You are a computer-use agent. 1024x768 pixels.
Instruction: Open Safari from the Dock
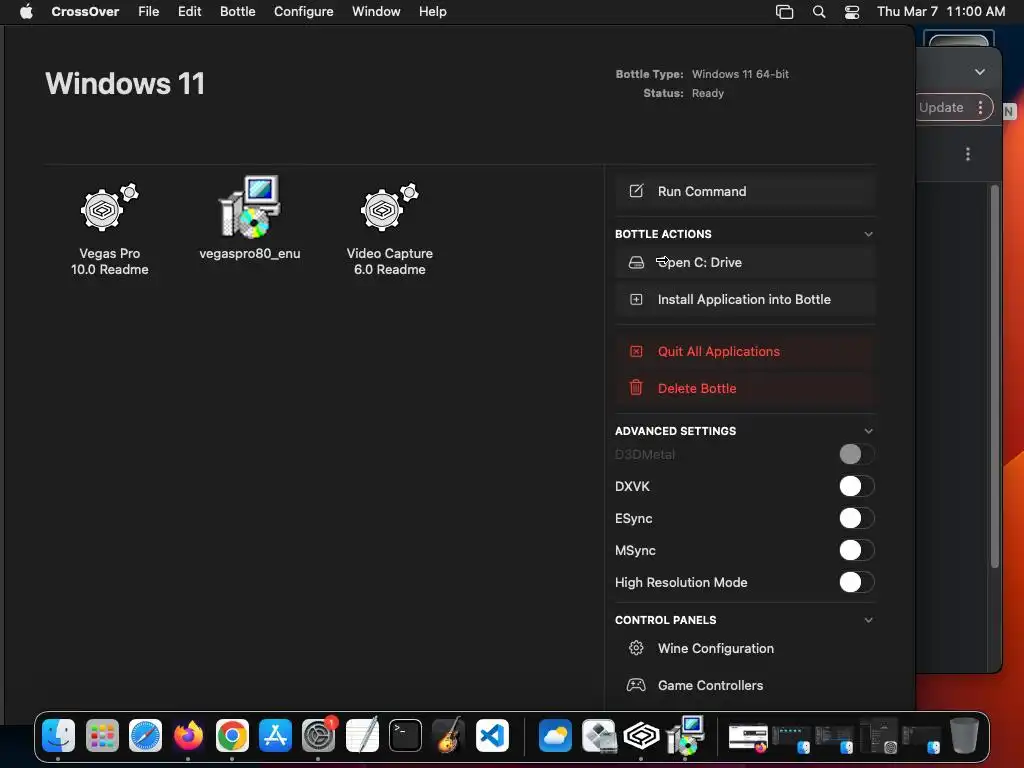145,735
